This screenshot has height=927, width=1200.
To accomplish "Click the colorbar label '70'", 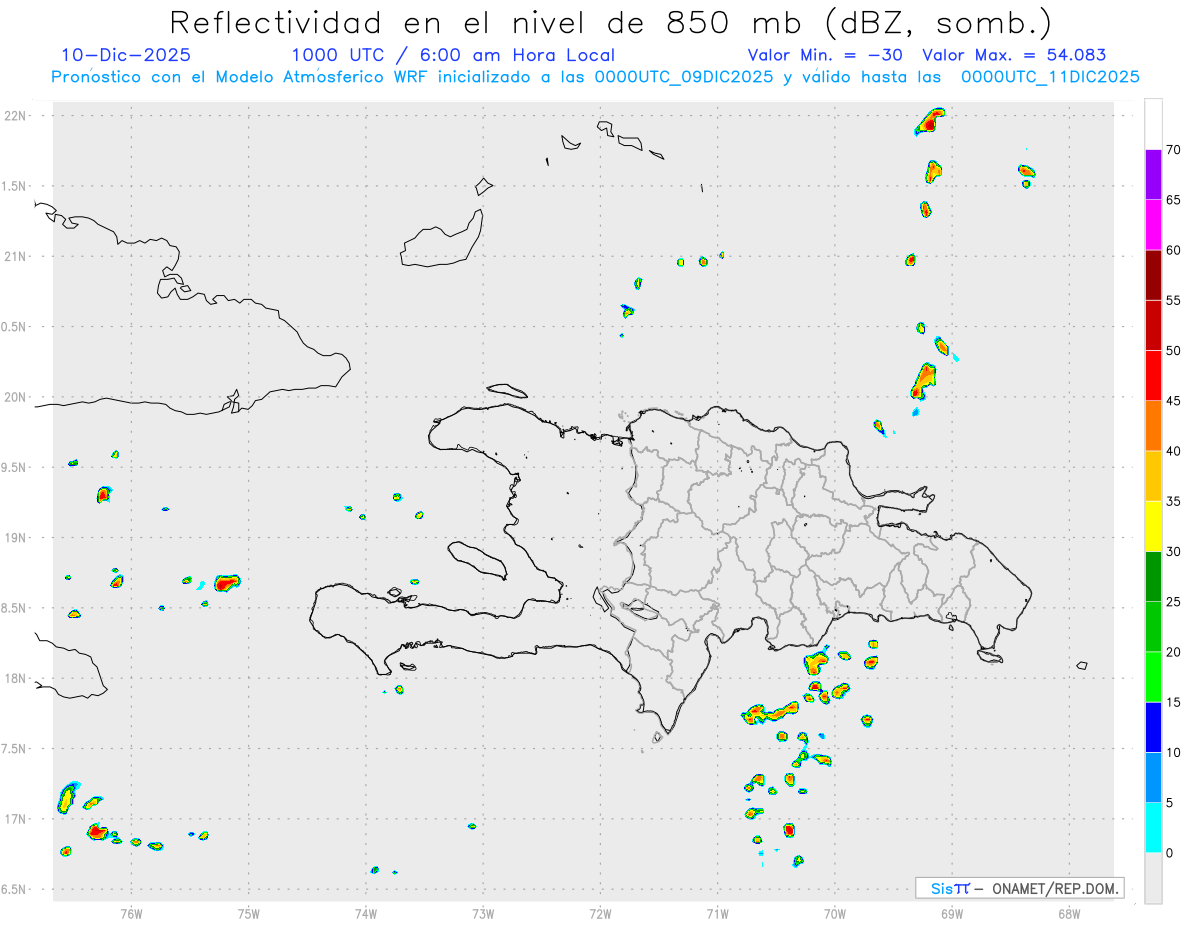I will pyautogui.click(x=1173, y=150).
